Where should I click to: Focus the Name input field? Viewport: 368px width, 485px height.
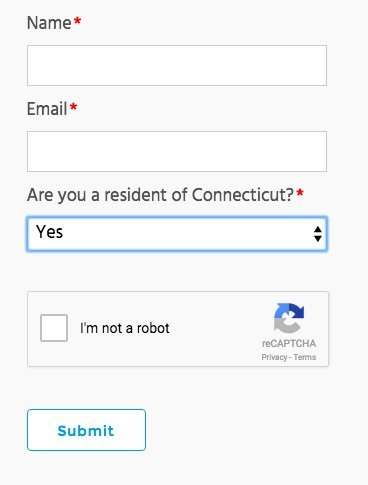point(177,66)
